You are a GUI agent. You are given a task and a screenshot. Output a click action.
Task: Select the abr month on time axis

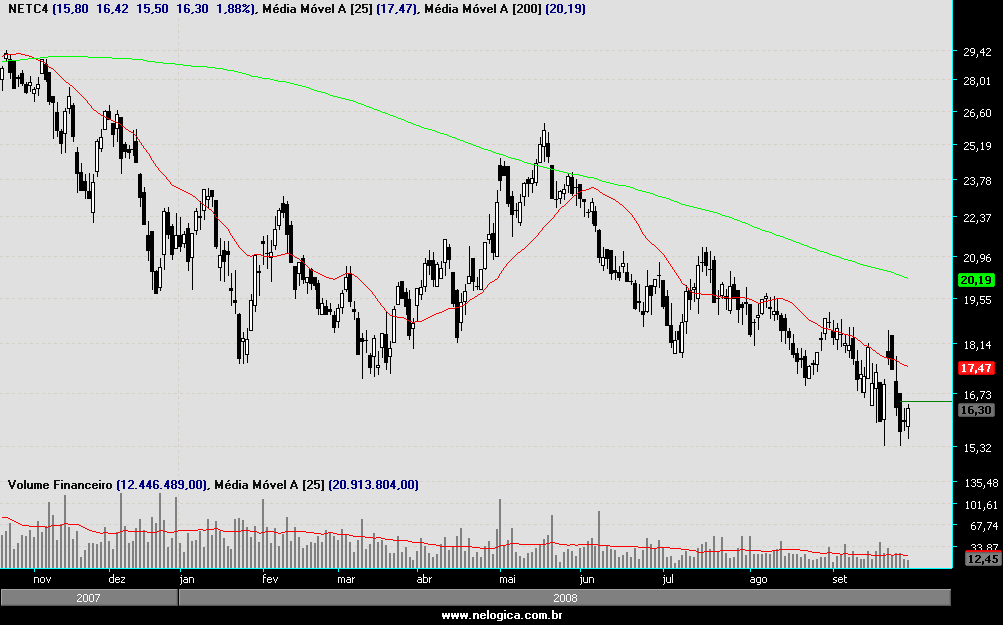pyautogui.click(x=424, y=580)
